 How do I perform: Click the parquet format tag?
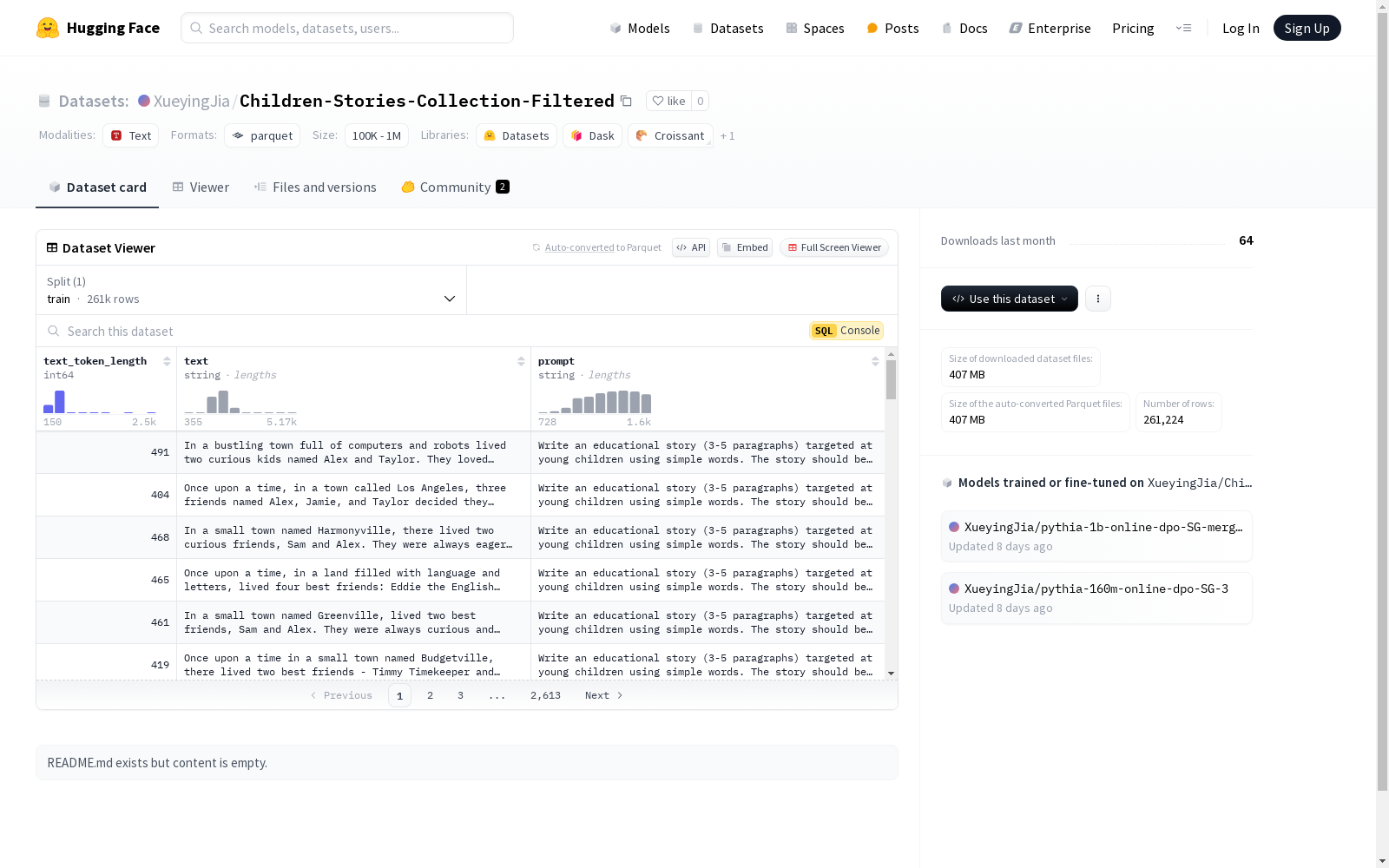(262, 135)
